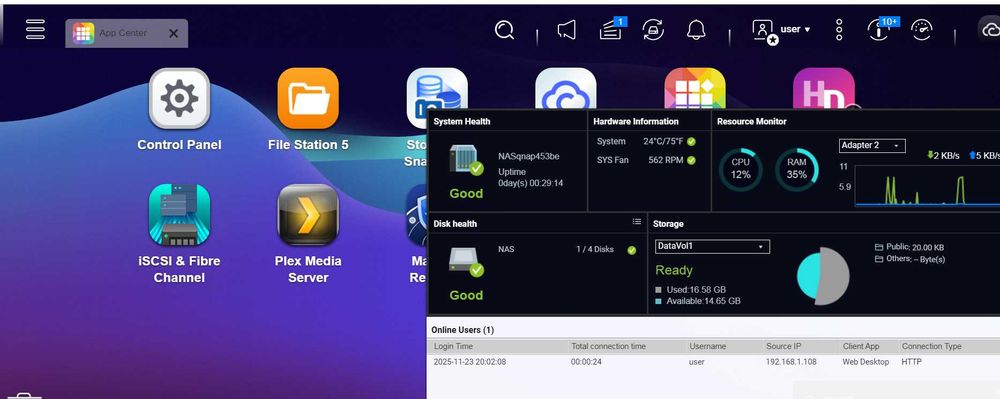
Task: Open the pink HD desktop app icon
Action: [823, 88]
